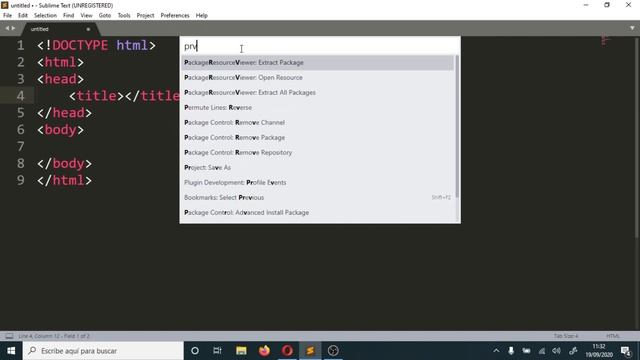The image size is (640, 360).
Task: Place cursor on closing html tag
Action: tap(64, 180)
